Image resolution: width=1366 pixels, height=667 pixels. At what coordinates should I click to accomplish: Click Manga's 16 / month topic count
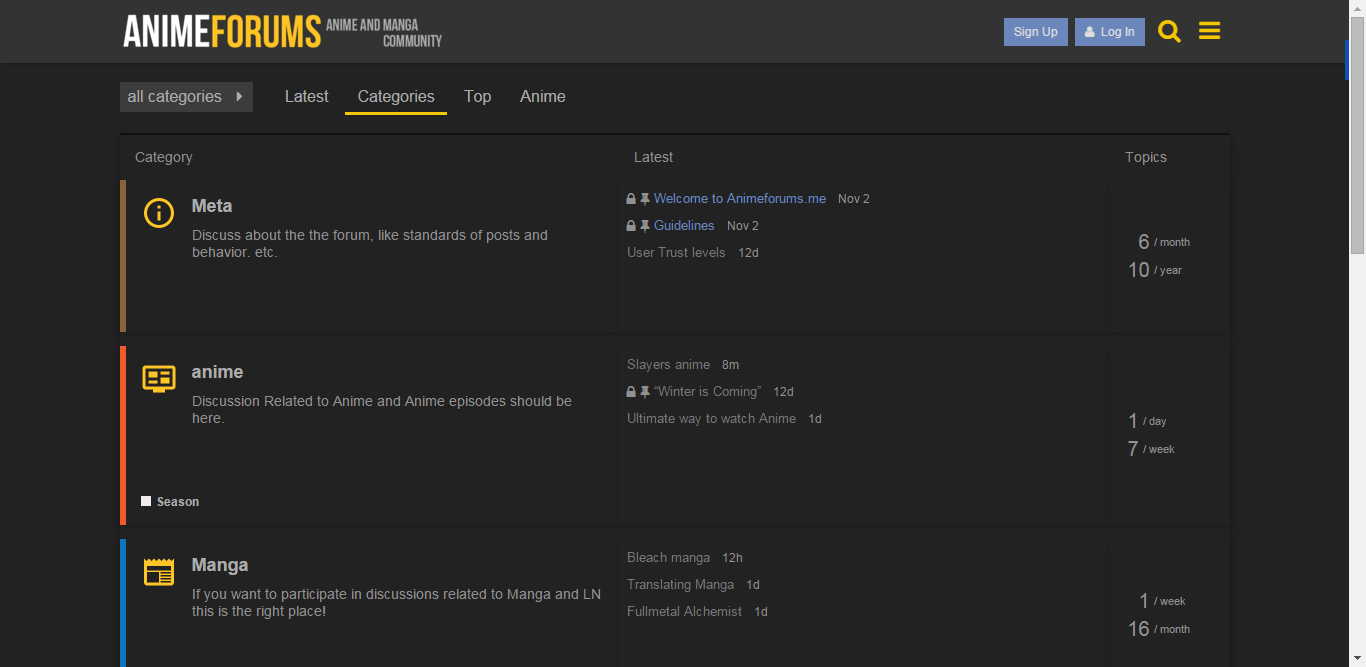[1159, 629]
